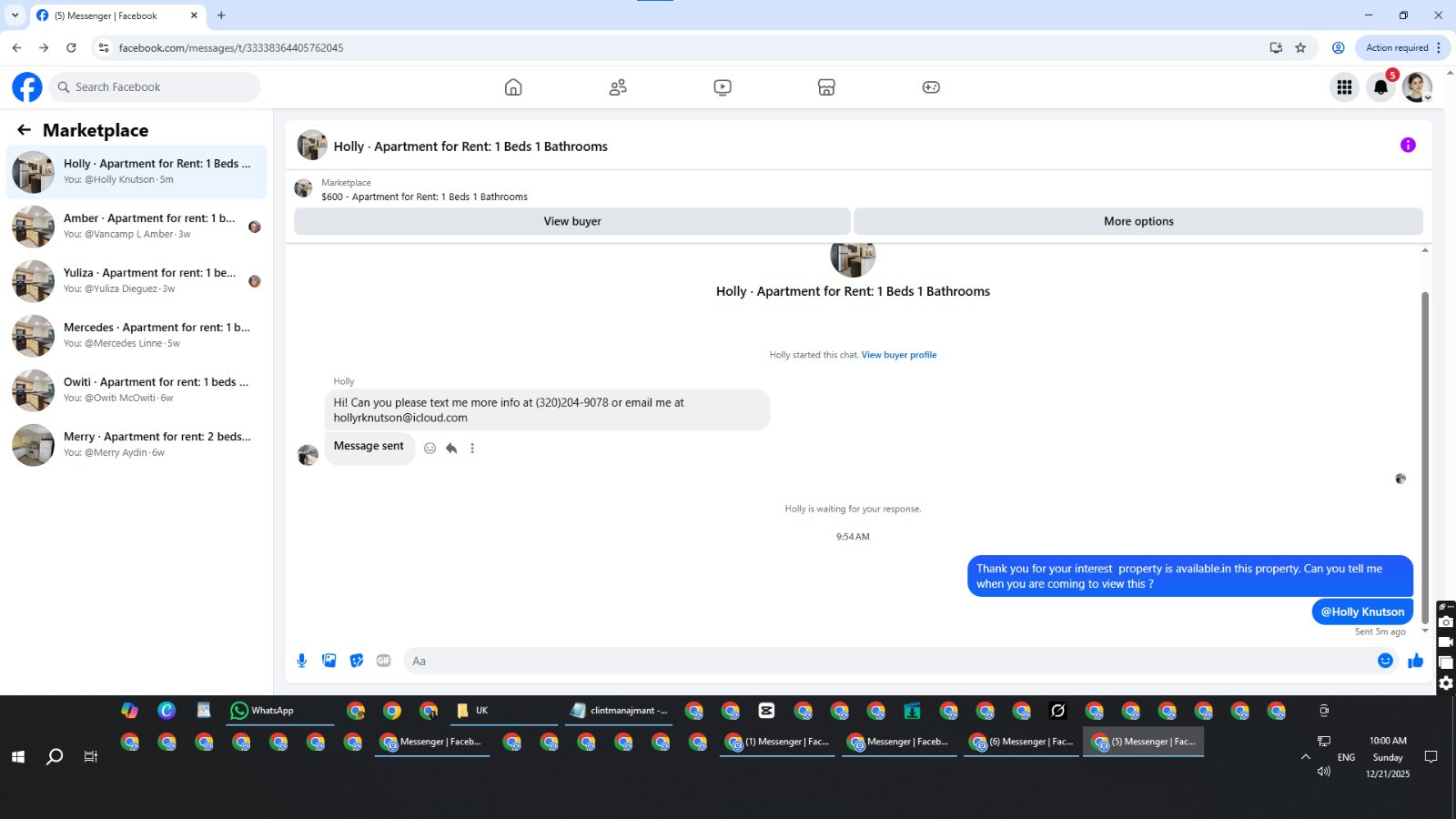Open the emoji picker in the composer

pyautogui.click(x=1385, y=661)
